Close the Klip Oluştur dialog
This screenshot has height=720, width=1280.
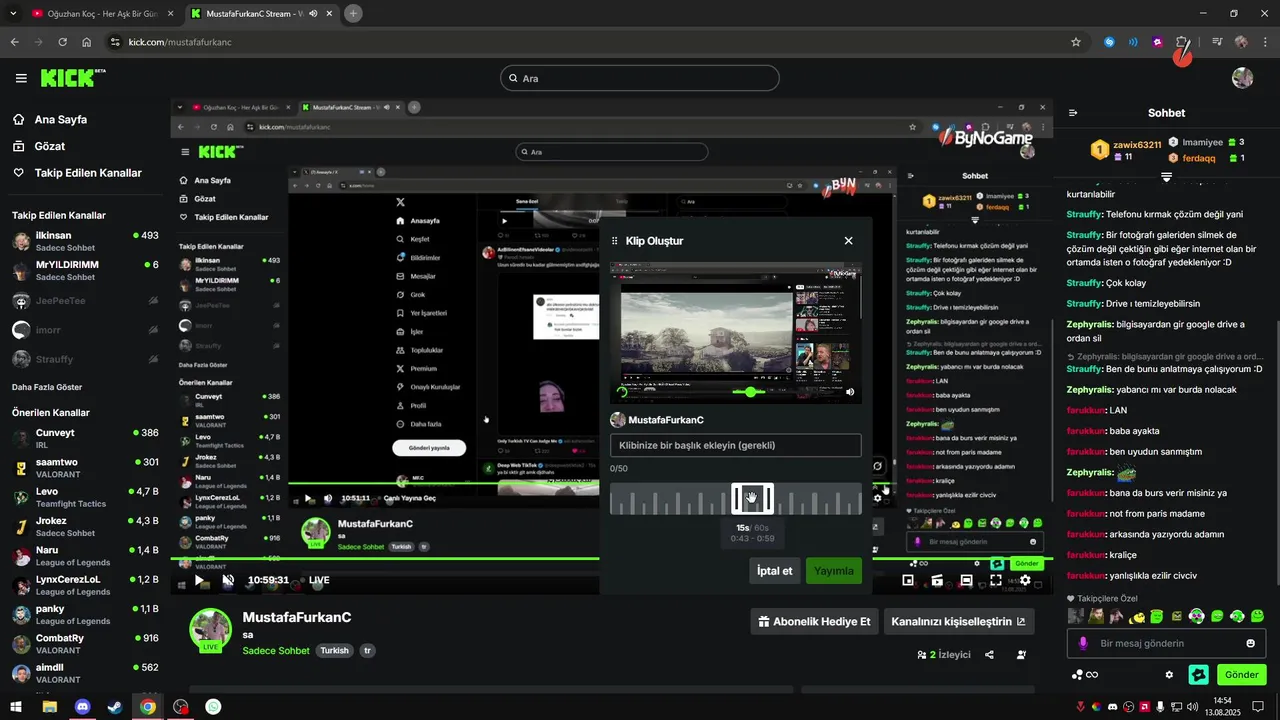pos(848,241)
